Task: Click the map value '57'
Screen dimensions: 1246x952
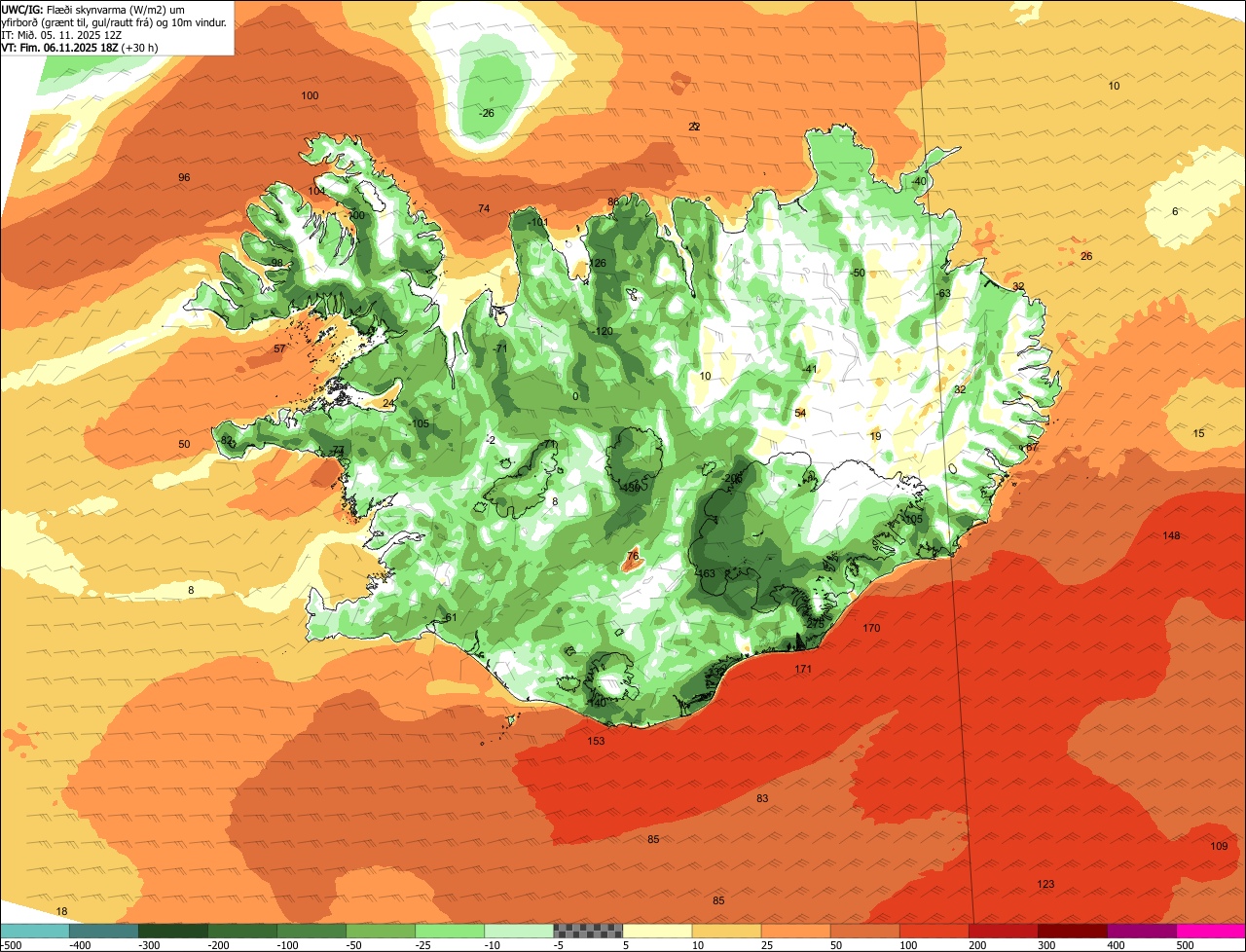Action: pos(279,348)
